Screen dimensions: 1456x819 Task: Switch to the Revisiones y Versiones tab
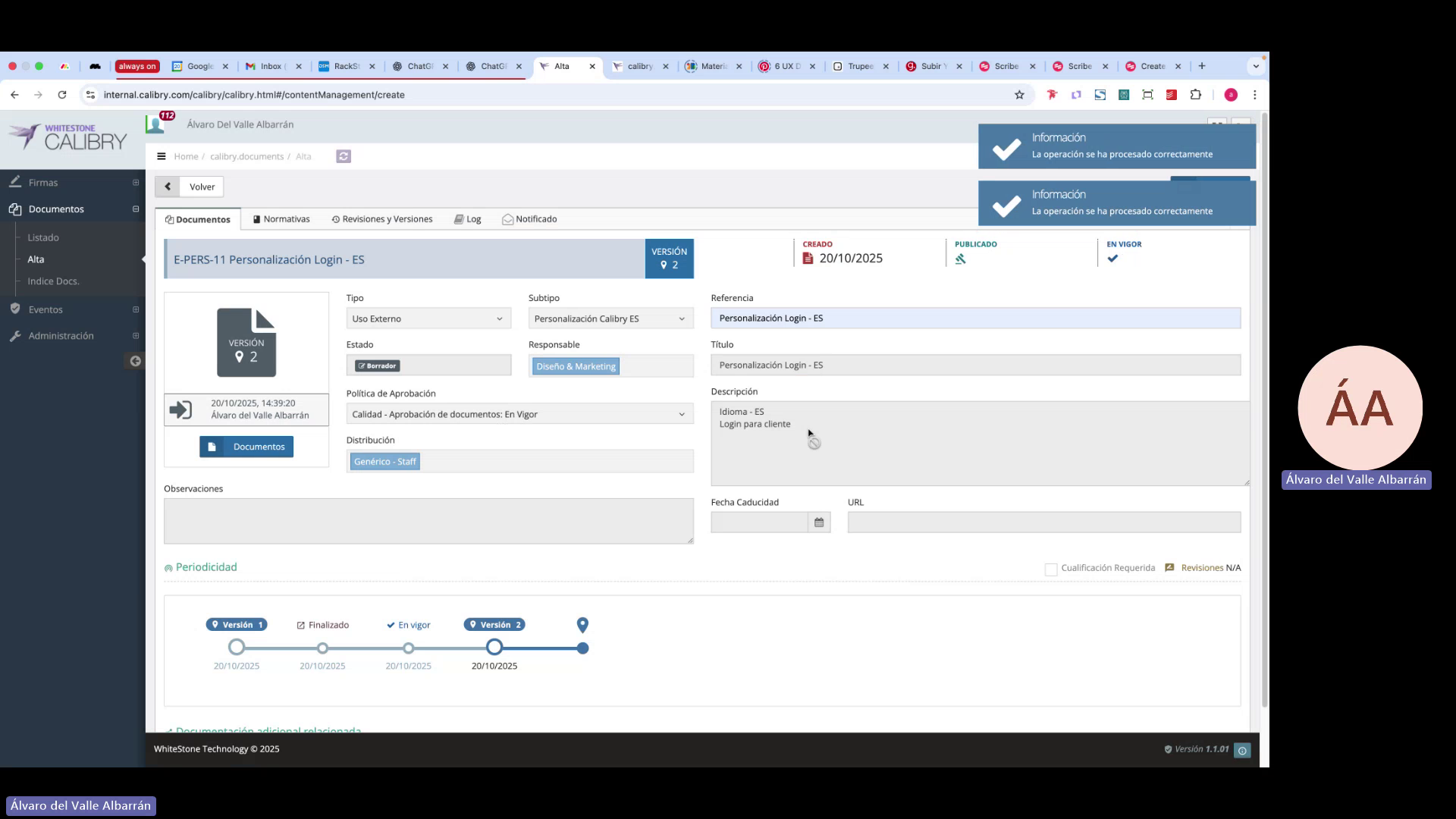click(x=382, y=218)
